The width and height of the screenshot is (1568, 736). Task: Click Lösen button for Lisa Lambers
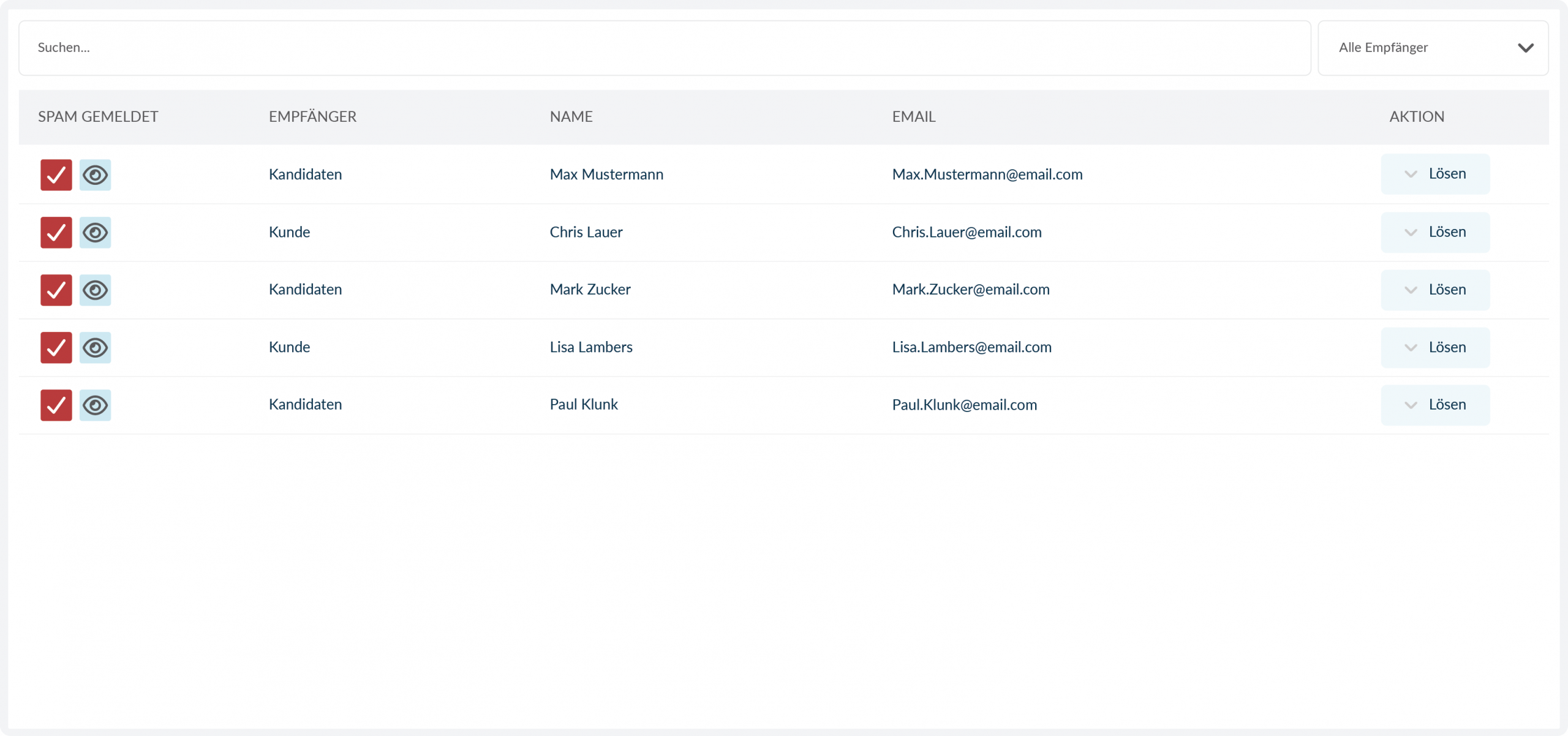tap(1434, 347)
